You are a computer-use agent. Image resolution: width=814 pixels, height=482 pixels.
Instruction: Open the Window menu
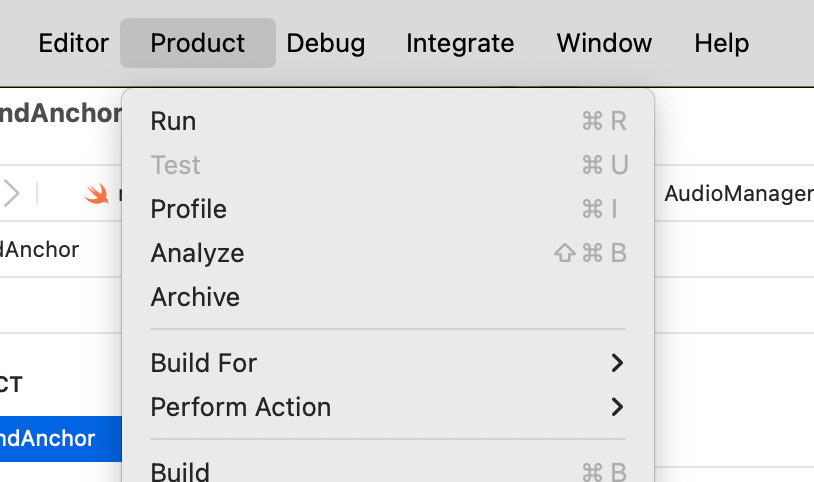click(x=604, y=43)
